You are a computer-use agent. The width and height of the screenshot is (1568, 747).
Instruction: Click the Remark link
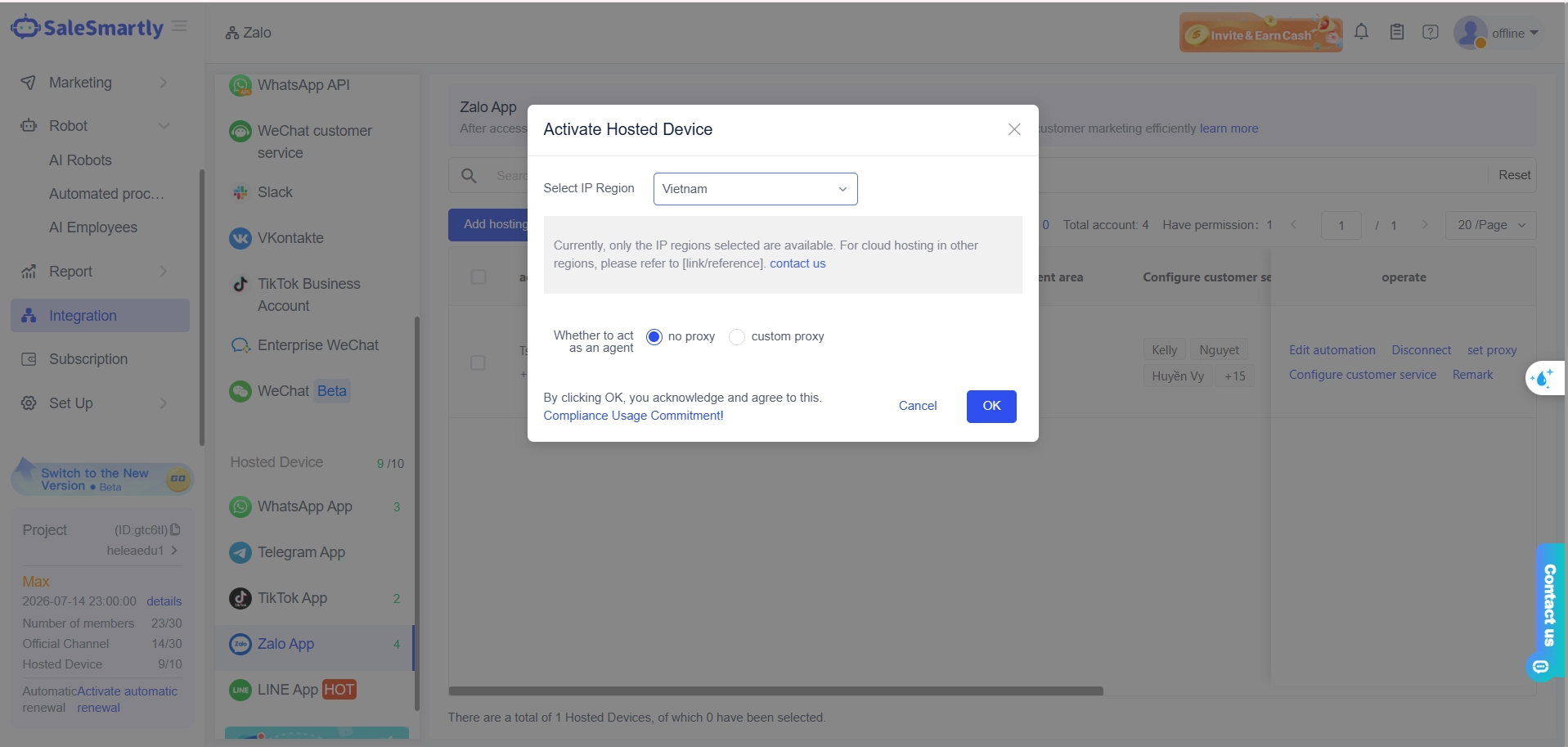coord(1472,375)
